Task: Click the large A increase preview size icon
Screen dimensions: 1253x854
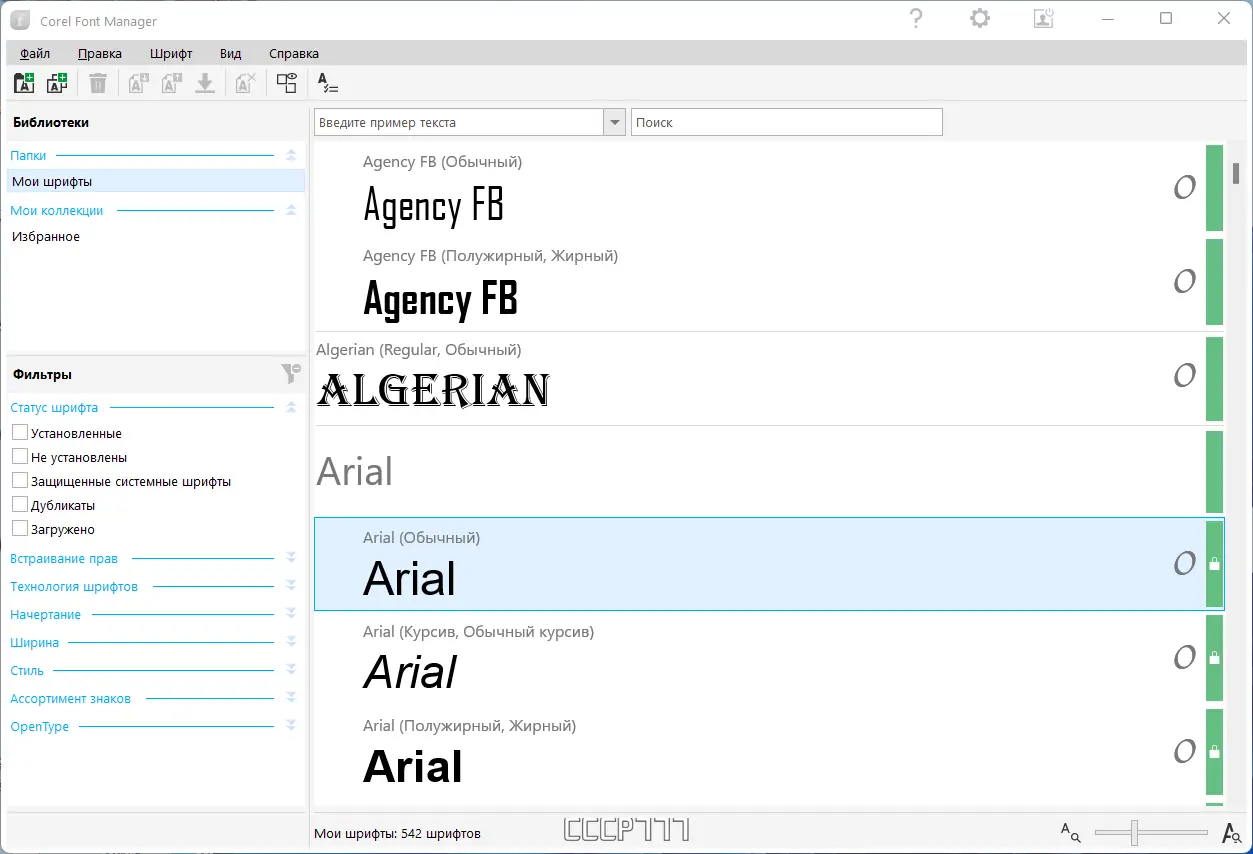Action: [1231, 832]
